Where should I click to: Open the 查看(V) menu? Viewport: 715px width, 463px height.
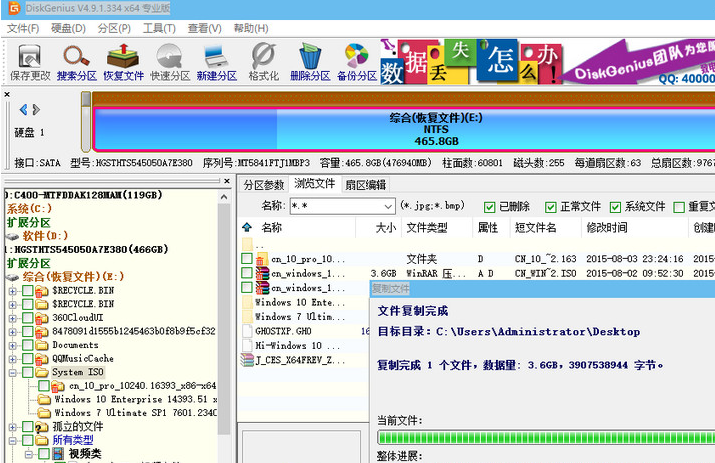pyautogui.click(x=205, y=28)
